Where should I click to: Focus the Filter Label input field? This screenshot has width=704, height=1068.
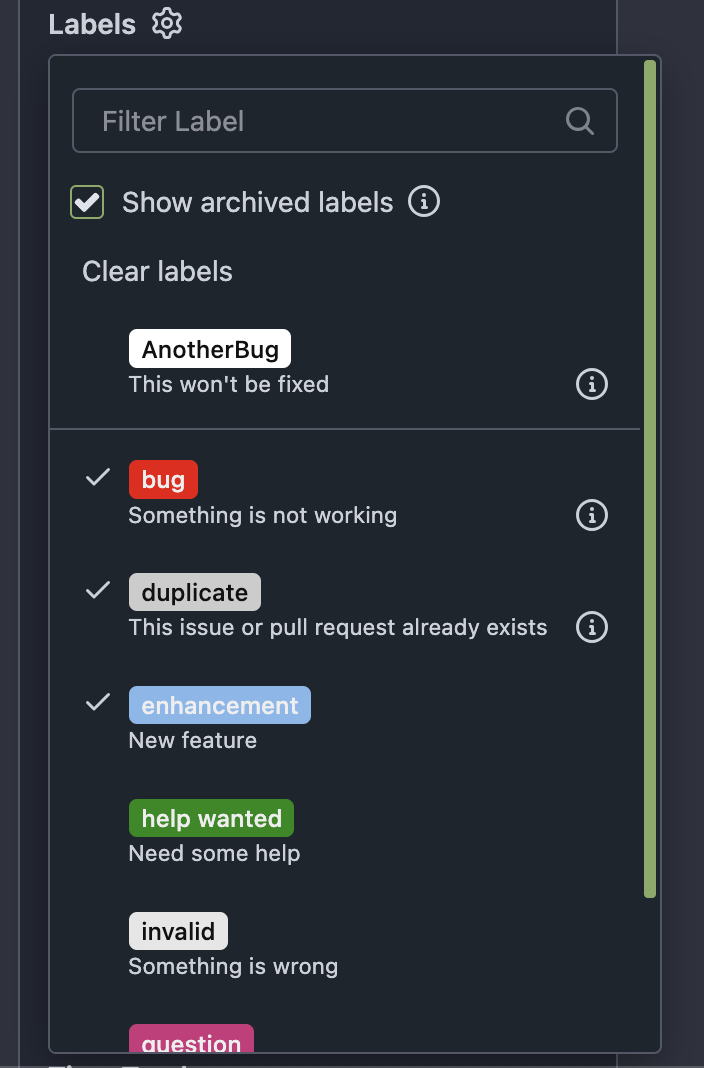tap(345, 121)
